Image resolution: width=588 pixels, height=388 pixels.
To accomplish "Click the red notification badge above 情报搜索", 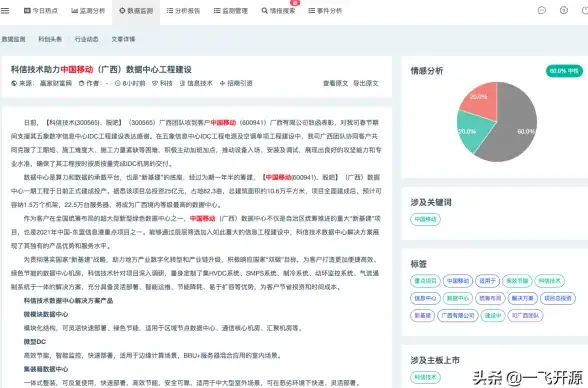I will point(295,3).
